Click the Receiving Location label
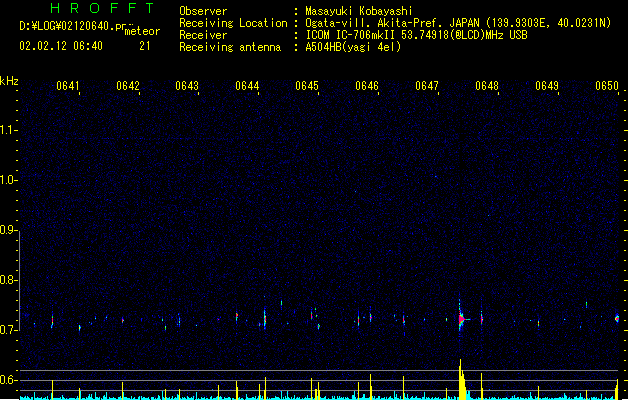 233,23
